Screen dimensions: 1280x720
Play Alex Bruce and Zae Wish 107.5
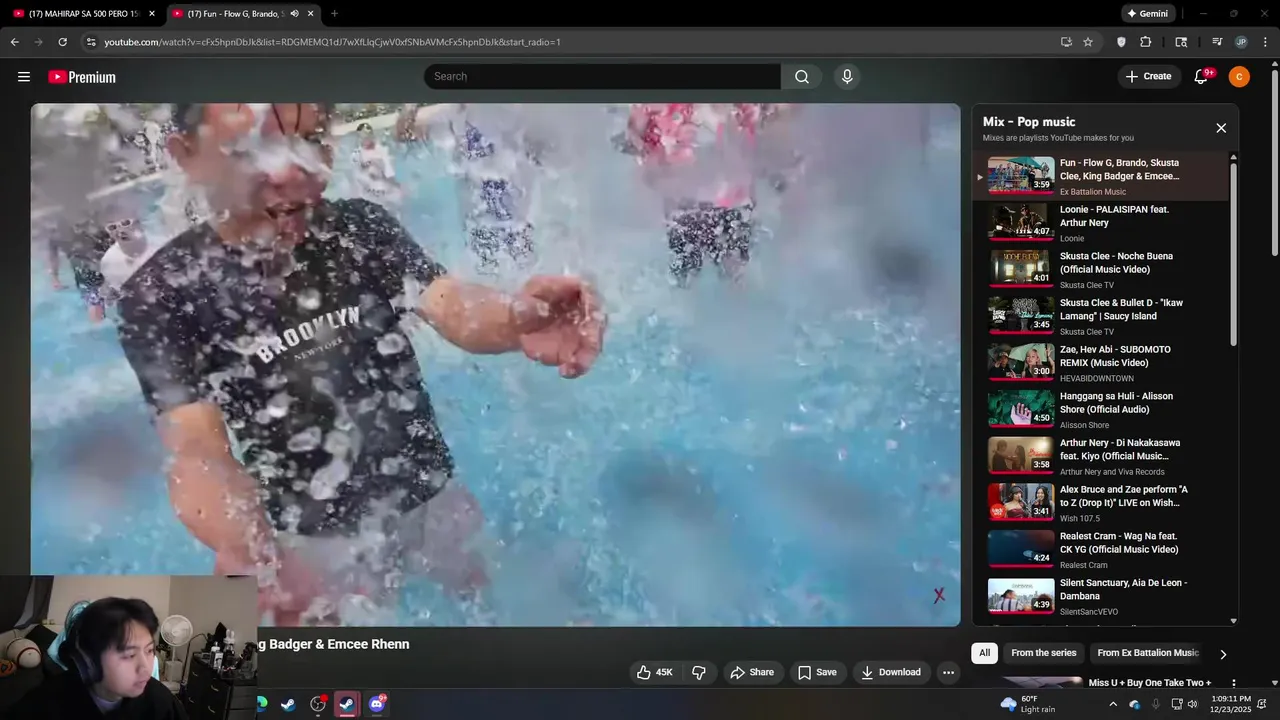[x=1100, y=504]
